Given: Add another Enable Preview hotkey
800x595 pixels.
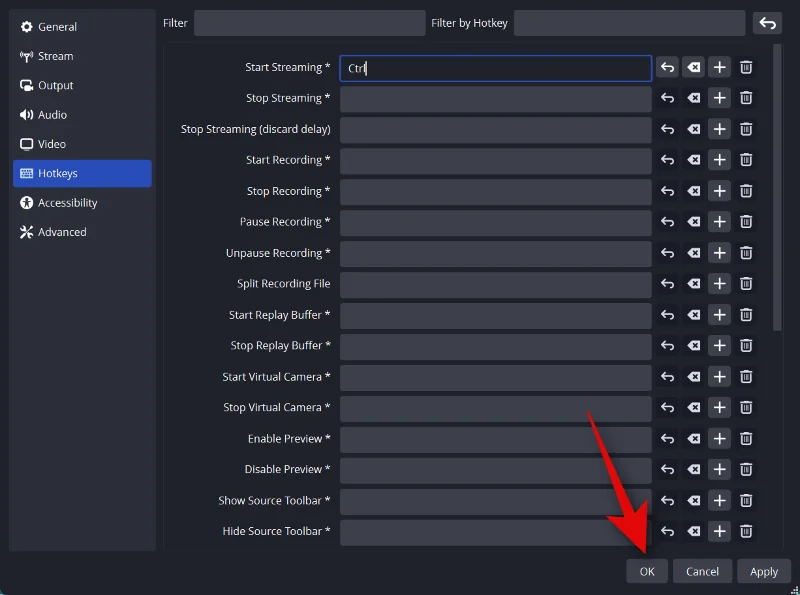Looking at the screenshot, I should (719, 439).
